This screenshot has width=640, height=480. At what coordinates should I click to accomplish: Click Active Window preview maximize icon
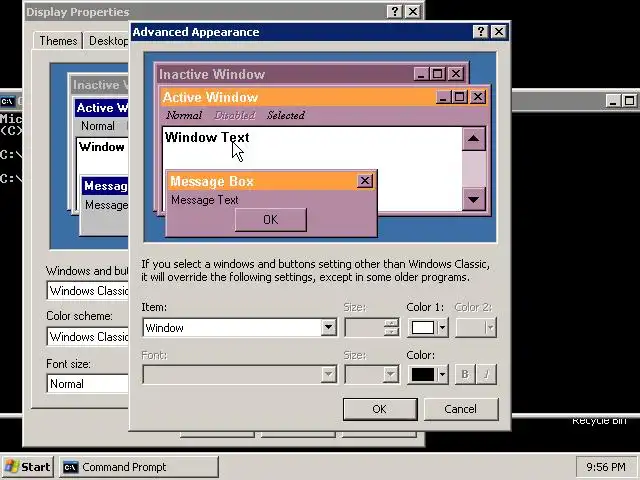click(x=460, y=97)
